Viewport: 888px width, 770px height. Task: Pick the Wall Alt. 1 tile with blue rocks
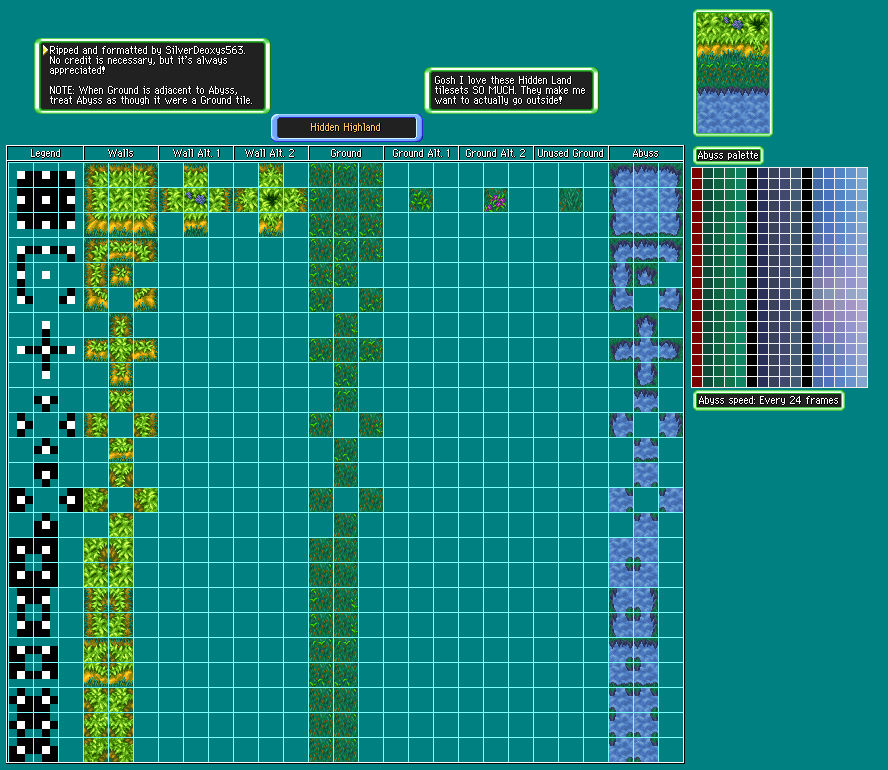point(196,200)
